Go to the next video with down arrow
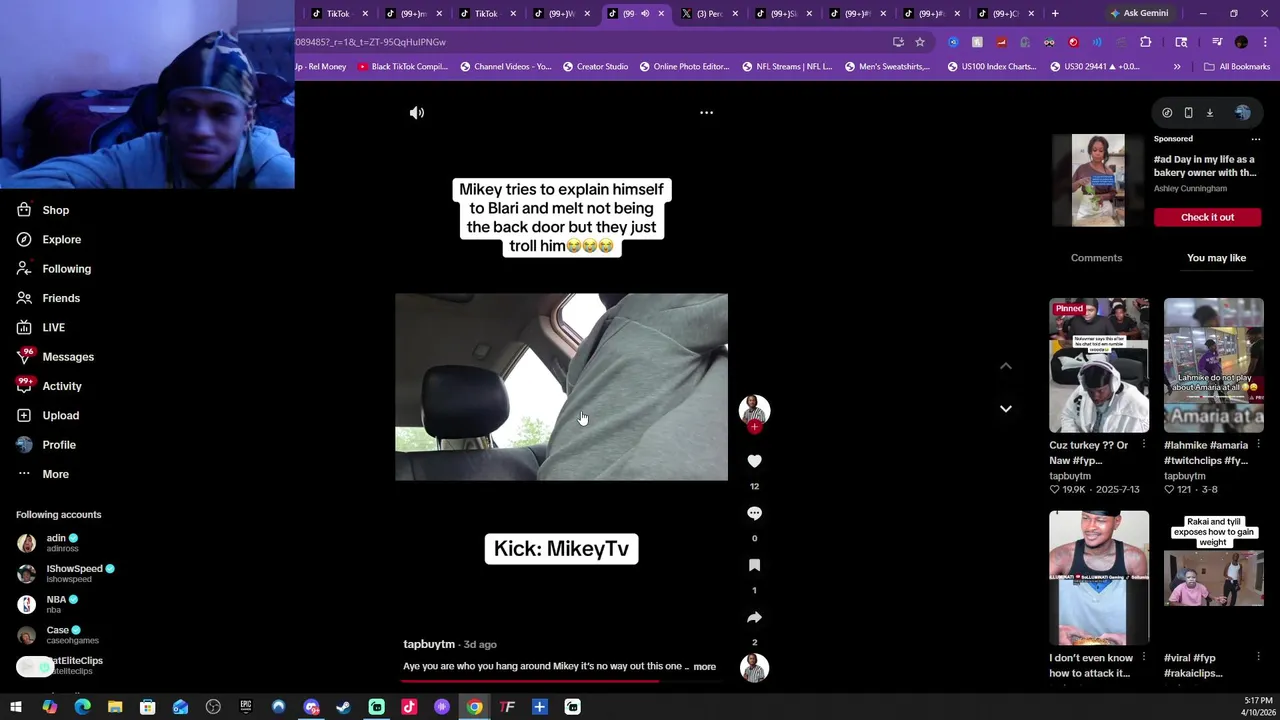The image size is (1280, 720). [x=1006, y=409]
